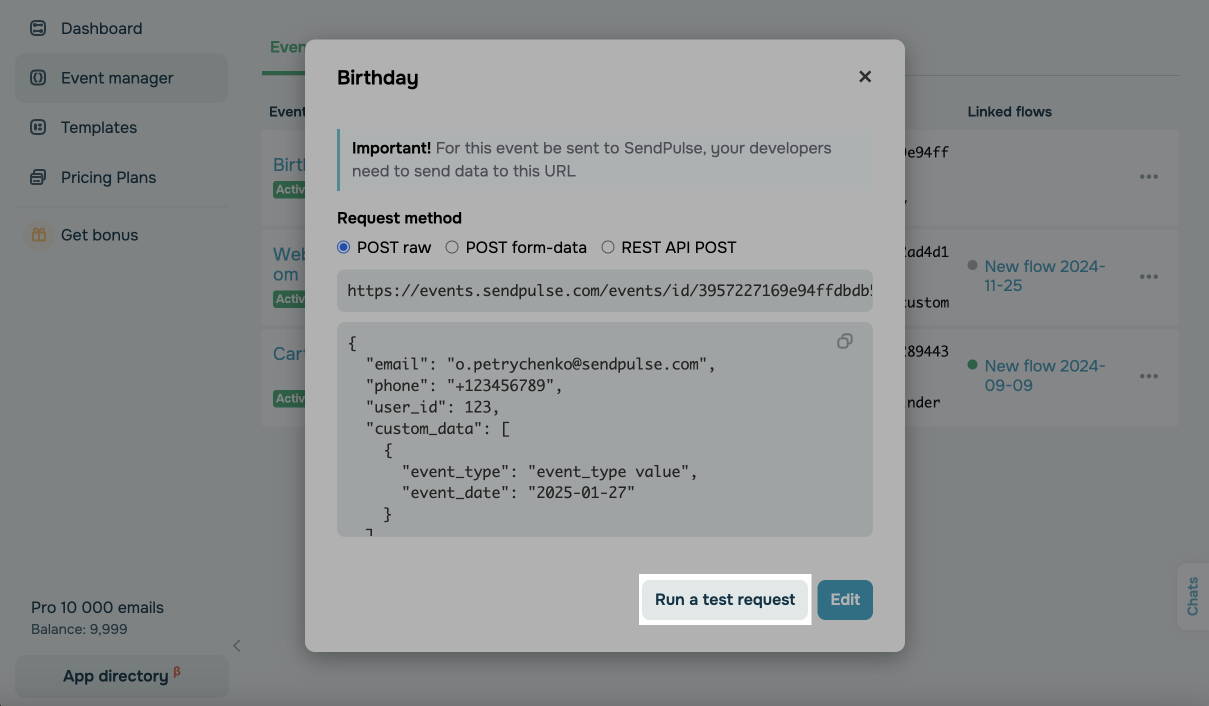Select POST raw request method
Image resolution: width=1209 pixels, height=706 pixels.
pyautogui.click(x=344, y=247)
